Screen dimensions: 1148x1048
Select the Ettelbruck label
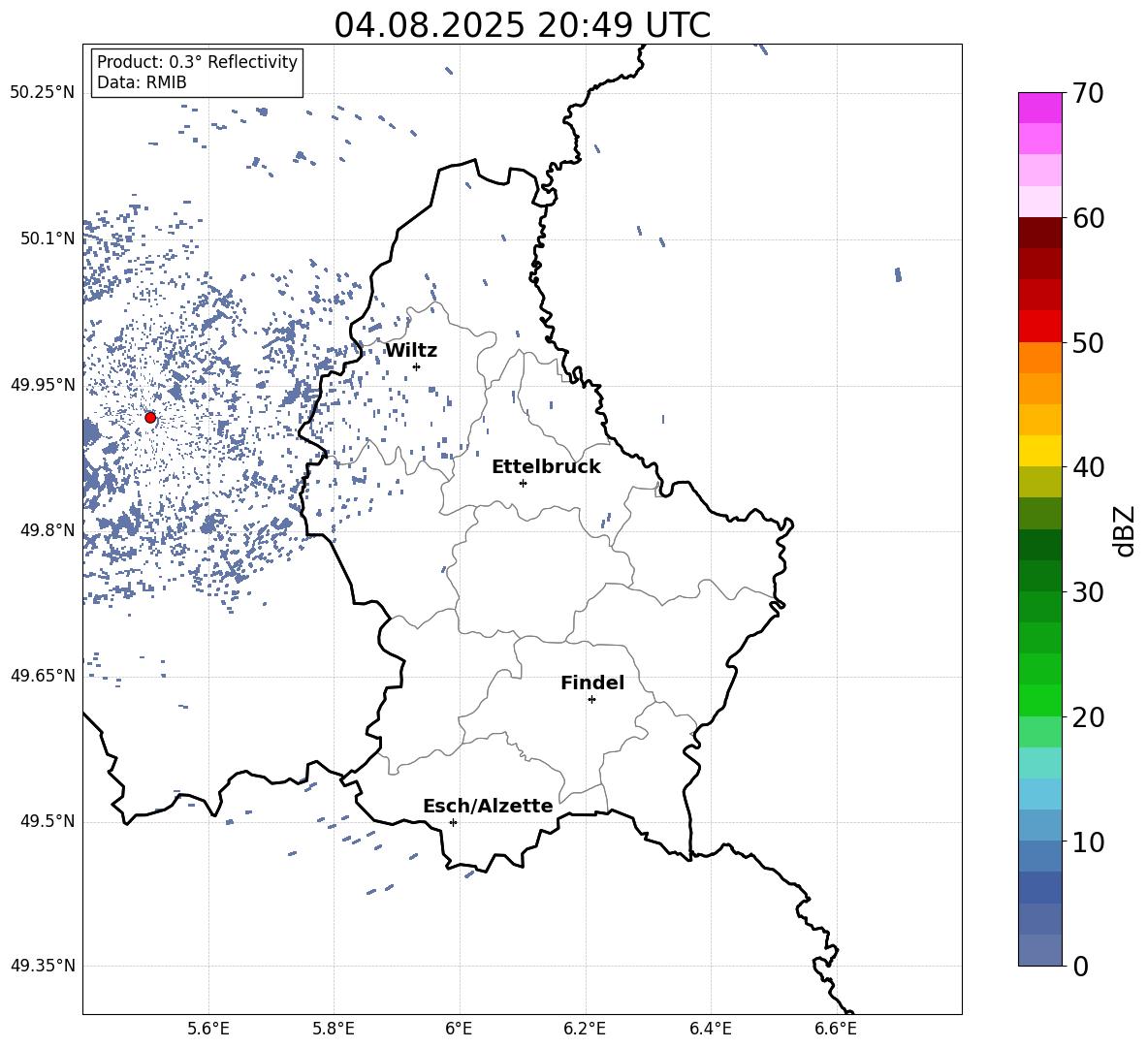(546, 467)
